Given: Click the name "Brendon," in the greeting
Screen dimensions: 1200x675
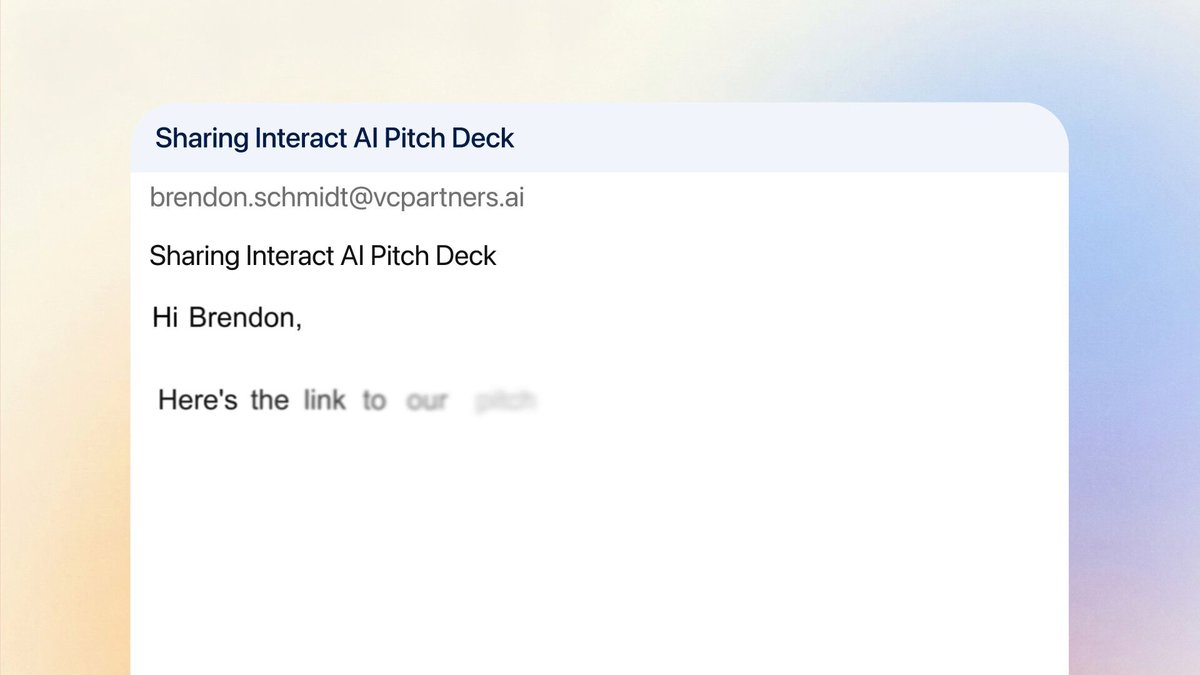Looking at the screenshot, I should click(x=246, y=318).
